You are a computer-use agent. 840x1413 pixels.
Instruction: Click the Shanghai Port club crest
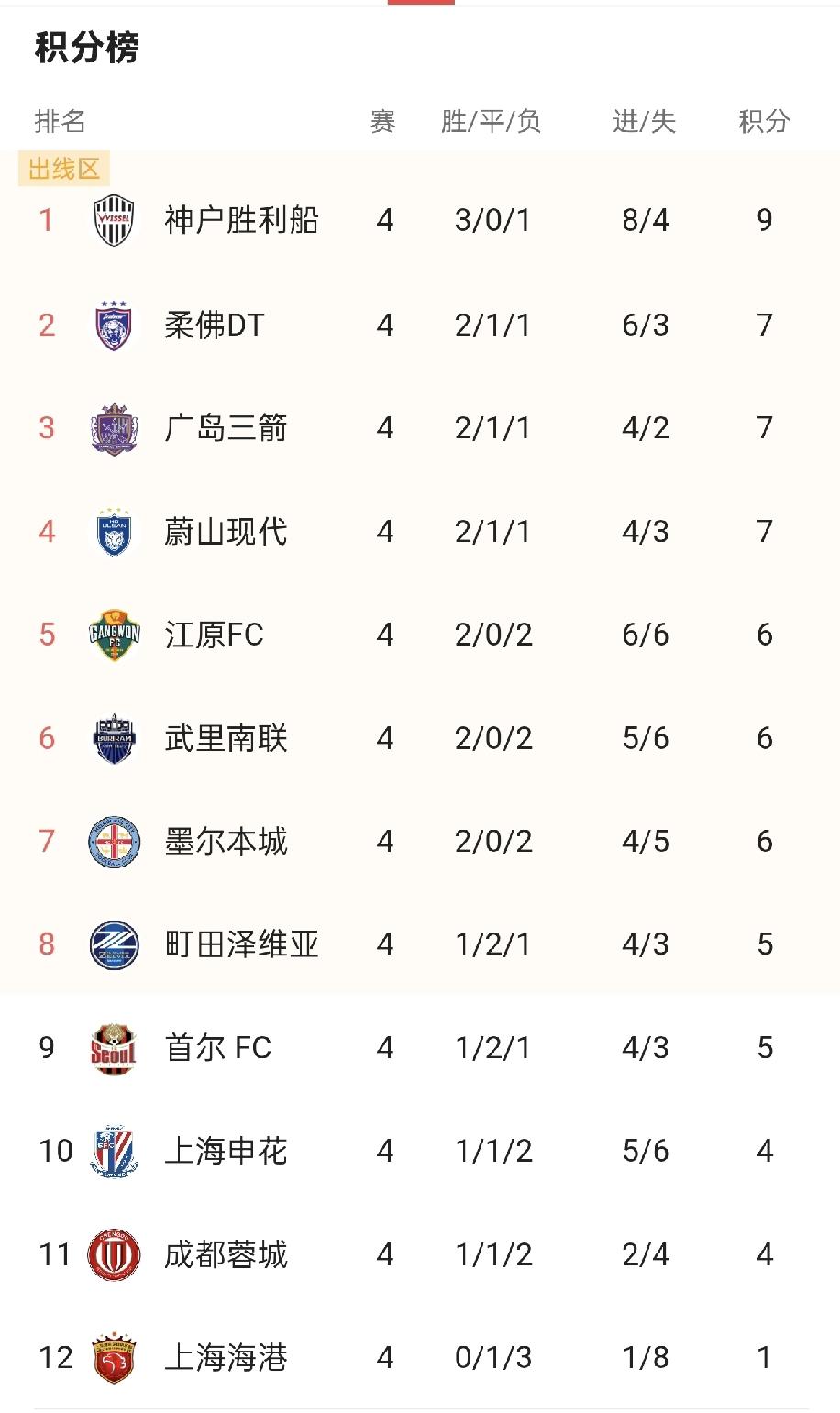114,1357
